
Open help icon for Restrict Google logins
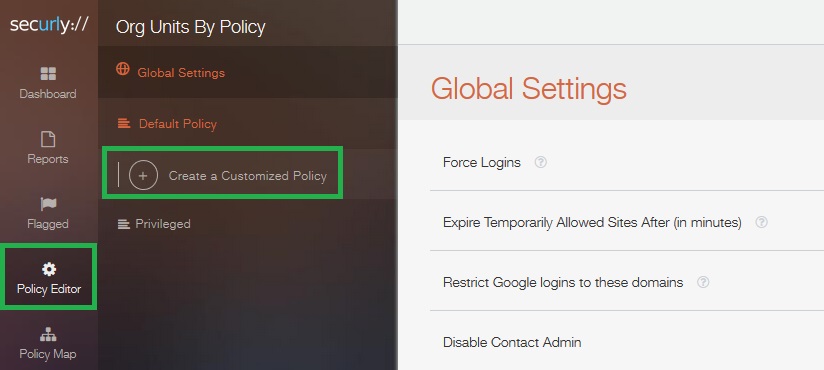click(x=703, y=282)
